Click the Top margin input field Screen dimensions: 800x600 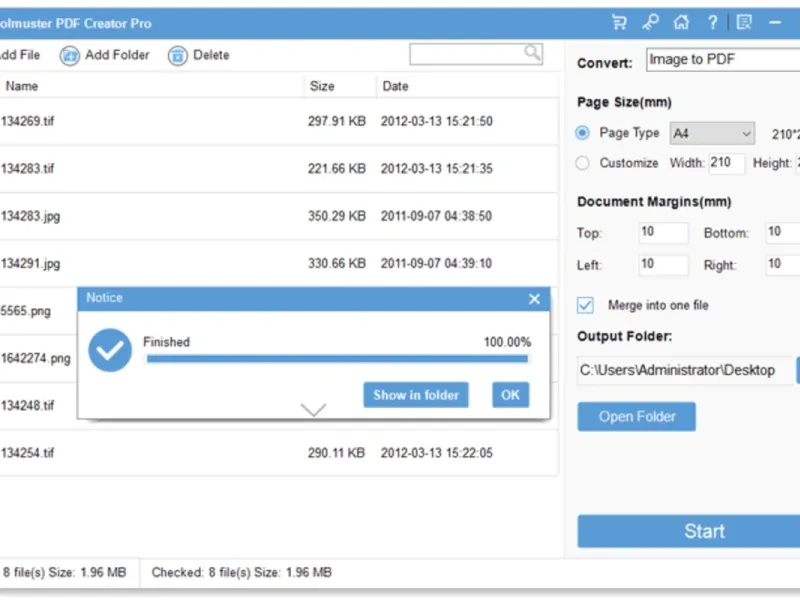point(663,233)
